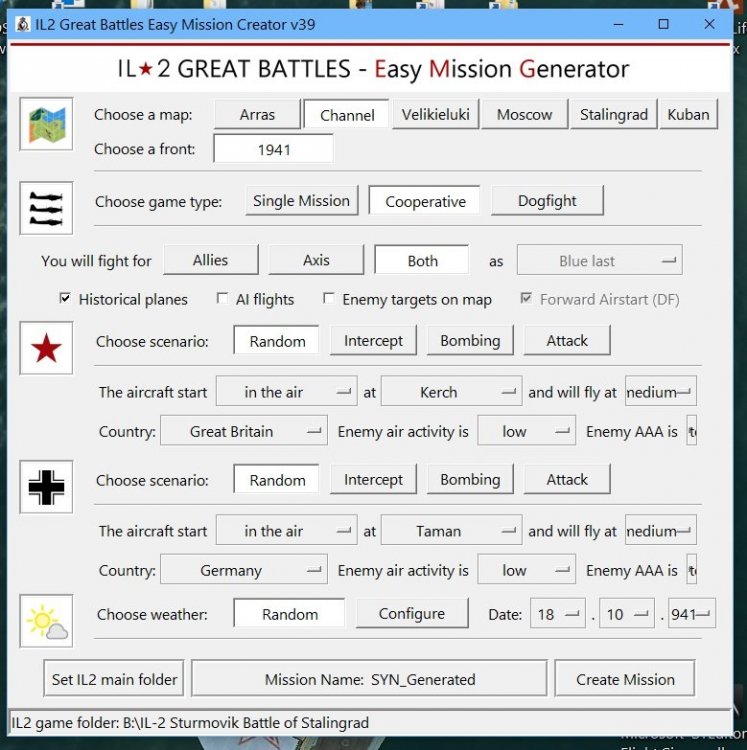Click the black cross Axis icon
Image resolution: width=747 pixels, height=750 pixels.
46,487
